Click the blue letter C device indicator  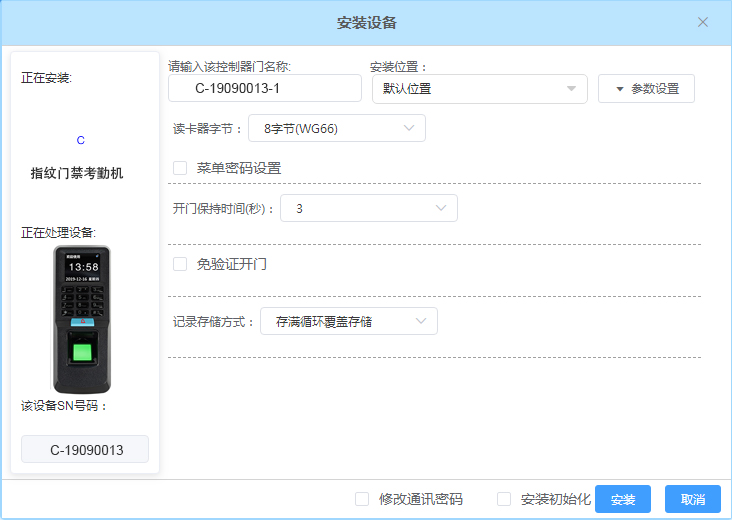pos(81,140)
